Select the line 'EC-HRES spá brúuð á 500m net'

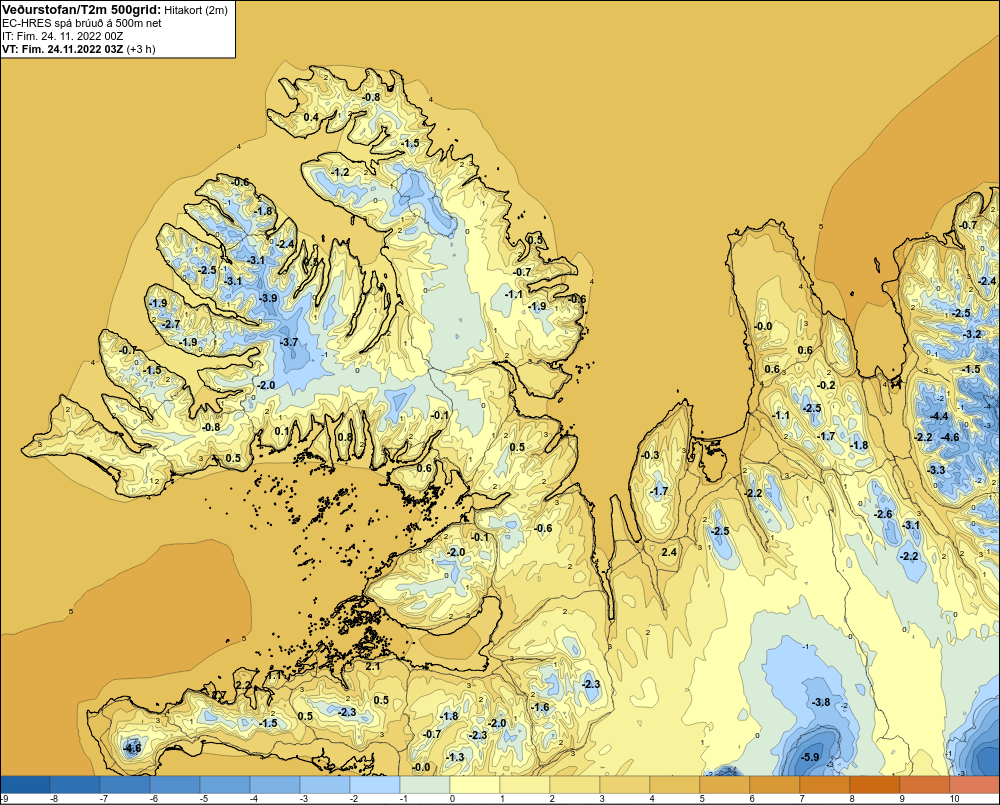click(82, 23)
